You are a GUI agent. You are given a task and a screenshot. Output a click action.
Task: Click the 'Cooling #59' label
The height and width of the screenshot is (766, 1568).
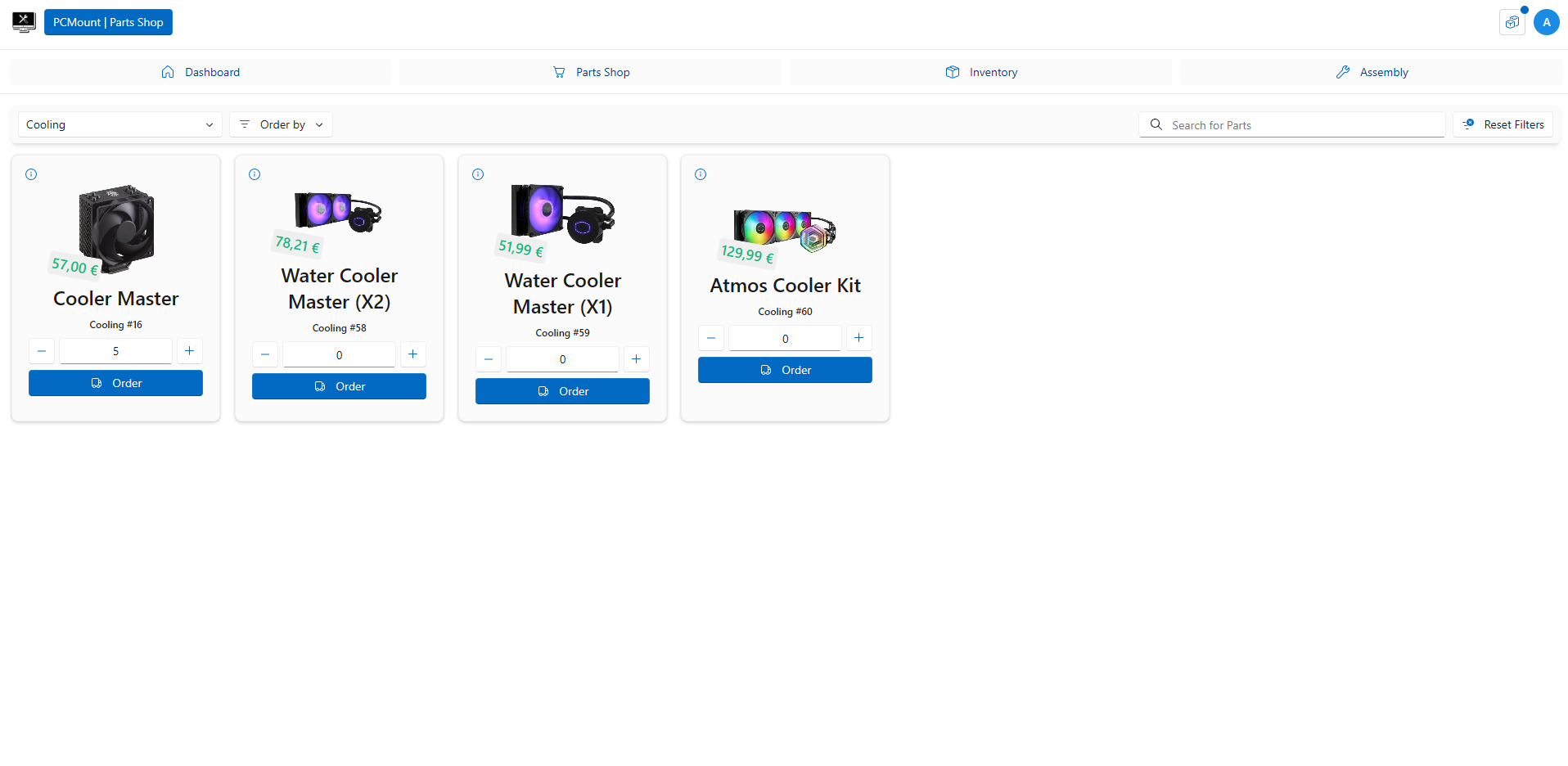click(562, 333)
